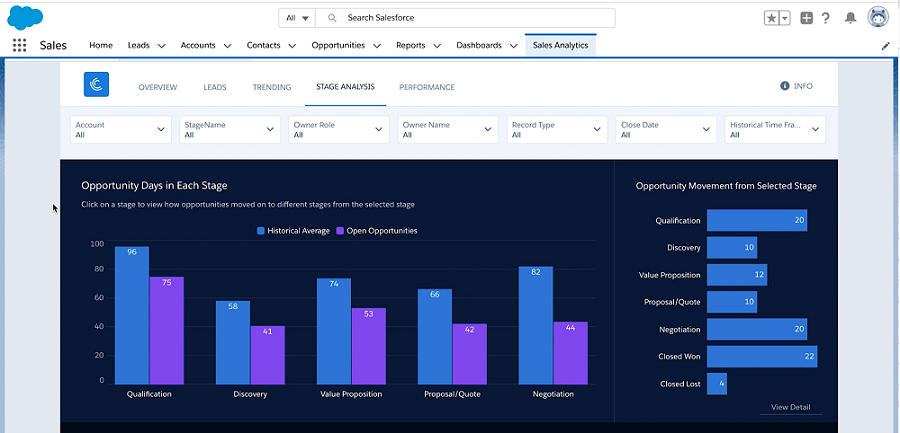Switch to the Performance tab

[x=427, y=87]
